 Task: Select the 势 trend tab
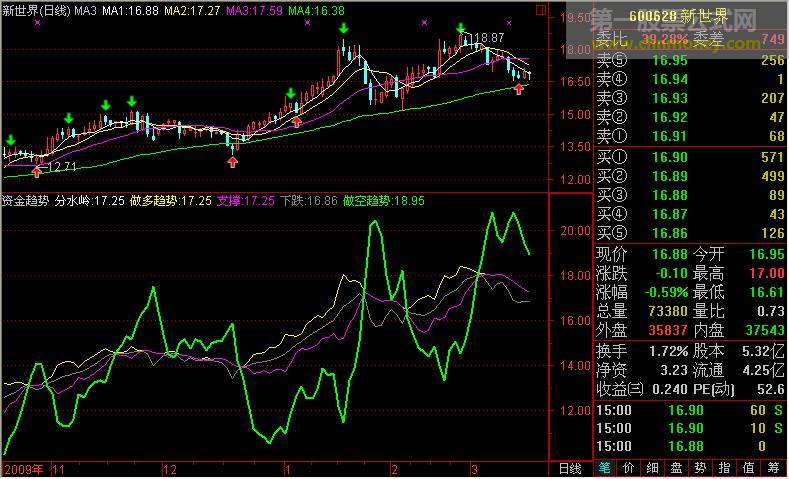coord(700,469)
